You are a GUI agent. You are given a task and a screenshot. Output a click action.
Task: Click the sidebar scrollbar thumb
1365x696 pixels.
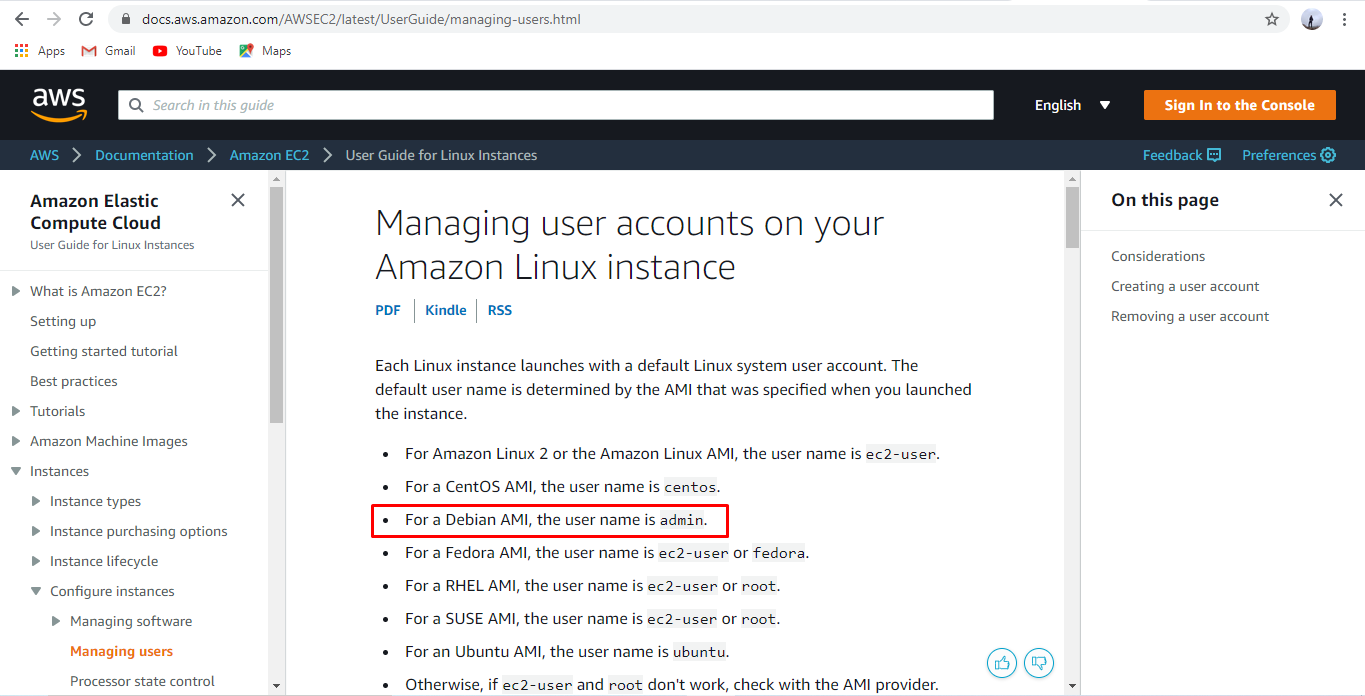(x=277, y=306)
